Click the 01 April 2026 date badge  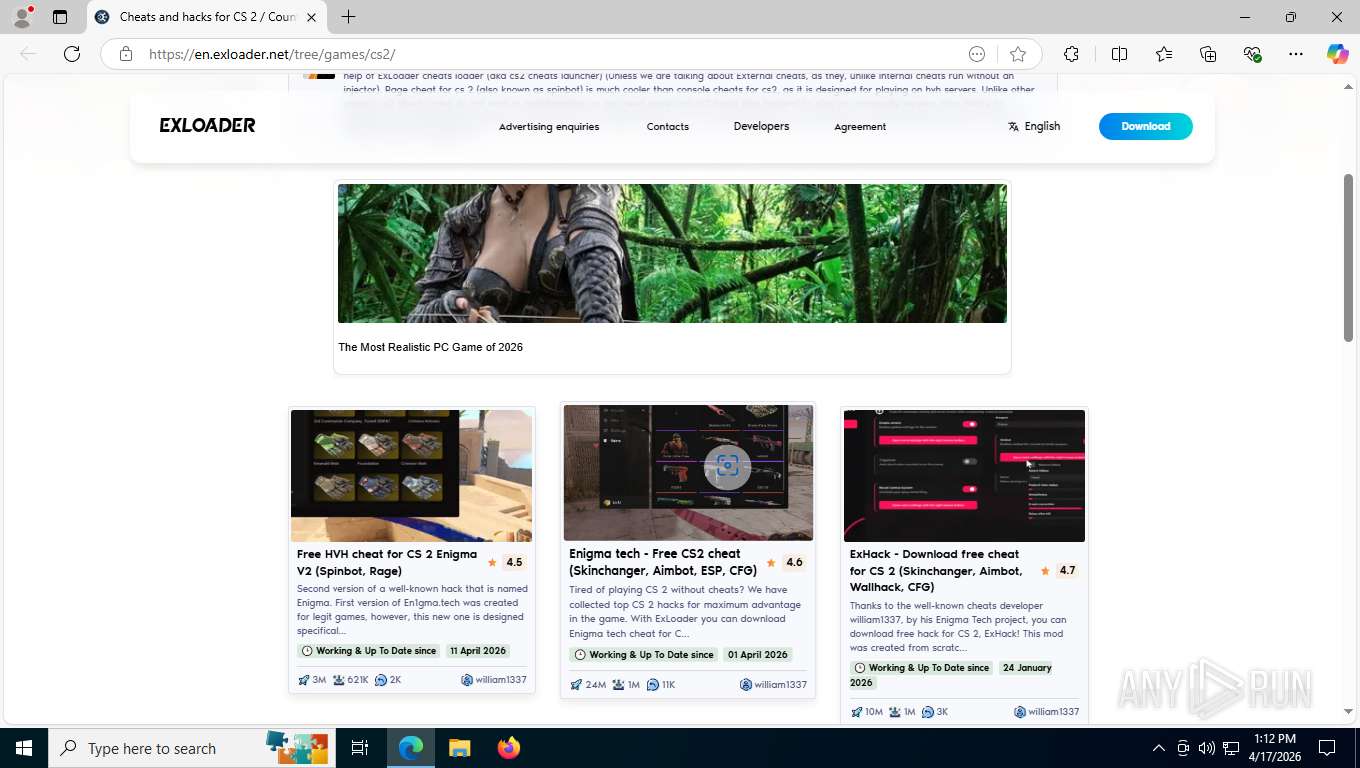coord(758,655)
